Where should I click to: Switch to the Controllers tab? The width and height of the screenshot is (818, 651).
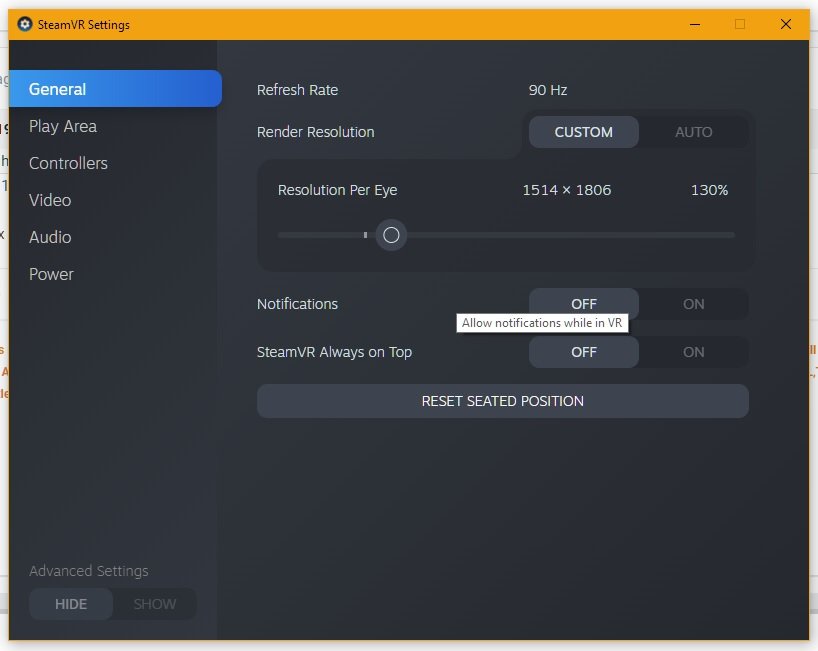point(68,163)
